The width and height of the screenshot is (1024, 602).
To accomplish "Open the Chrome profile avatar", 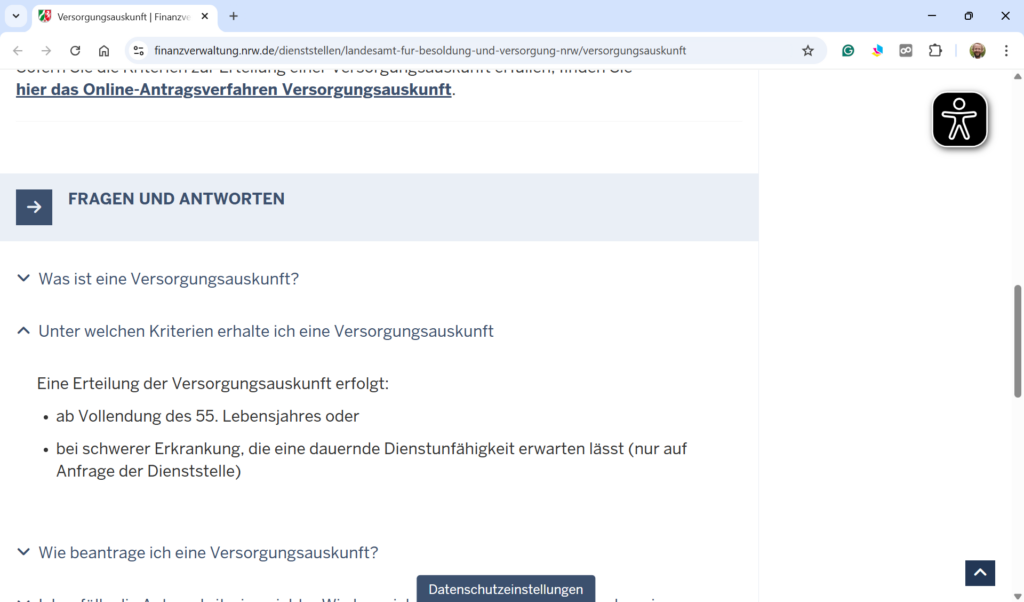I will [977, 51].
